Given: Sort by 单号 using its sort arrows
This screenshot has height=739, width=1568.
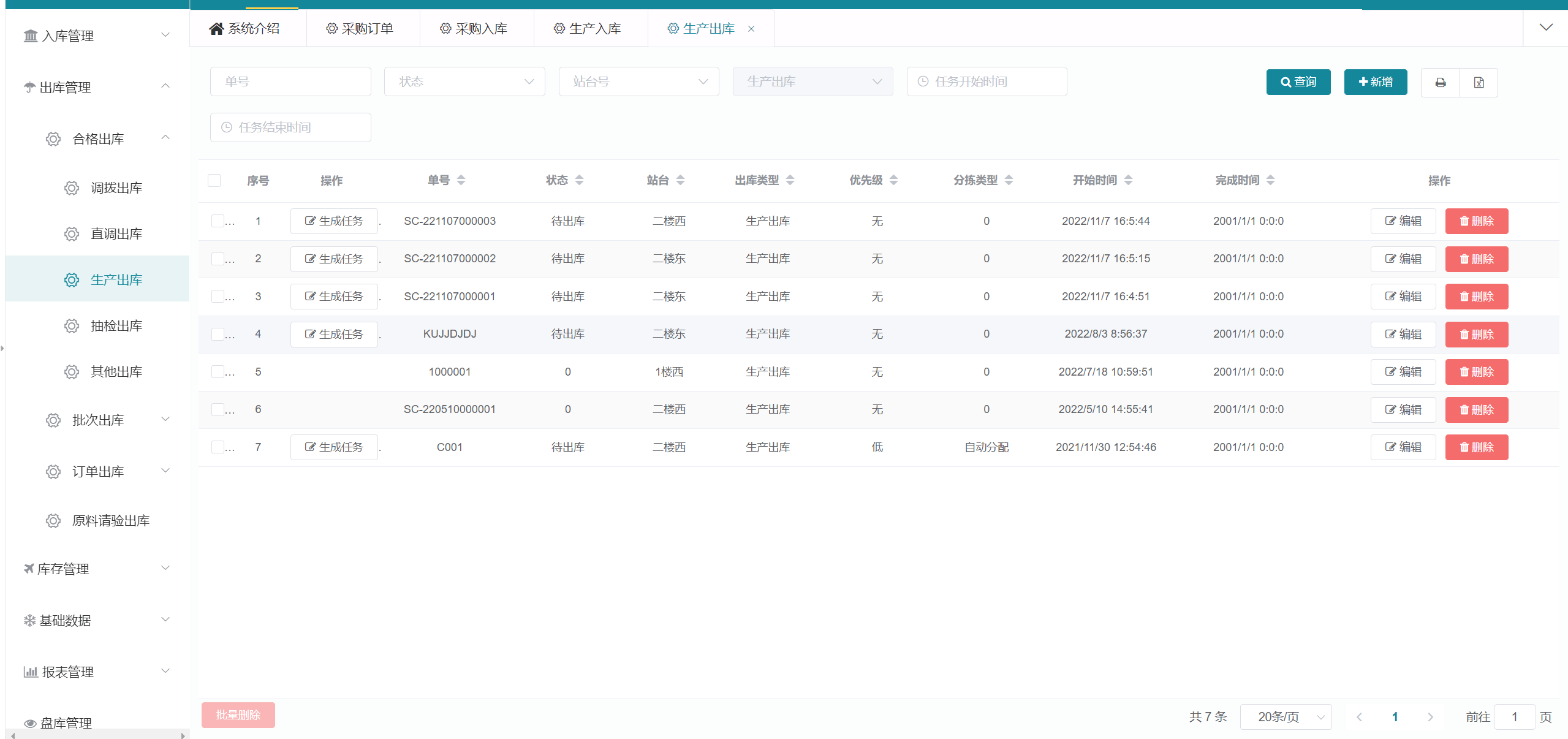Looking at the screenshot, I should (x=461, y=180).
